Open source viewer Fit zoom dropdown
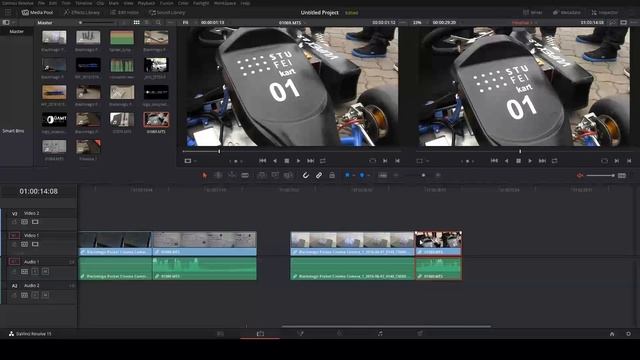 187,22
